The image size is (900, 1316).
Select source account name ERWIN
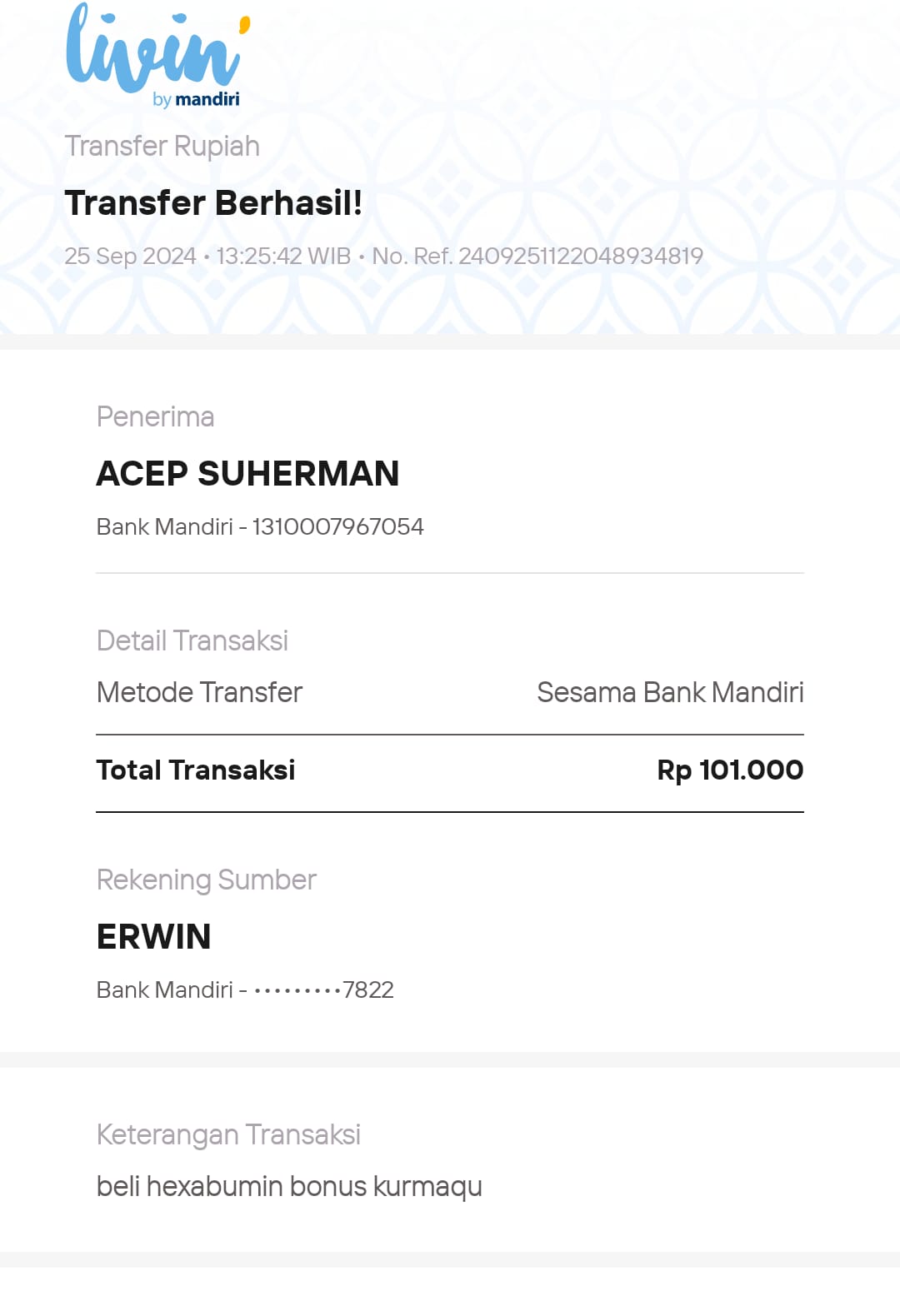[x=154, y=937]
